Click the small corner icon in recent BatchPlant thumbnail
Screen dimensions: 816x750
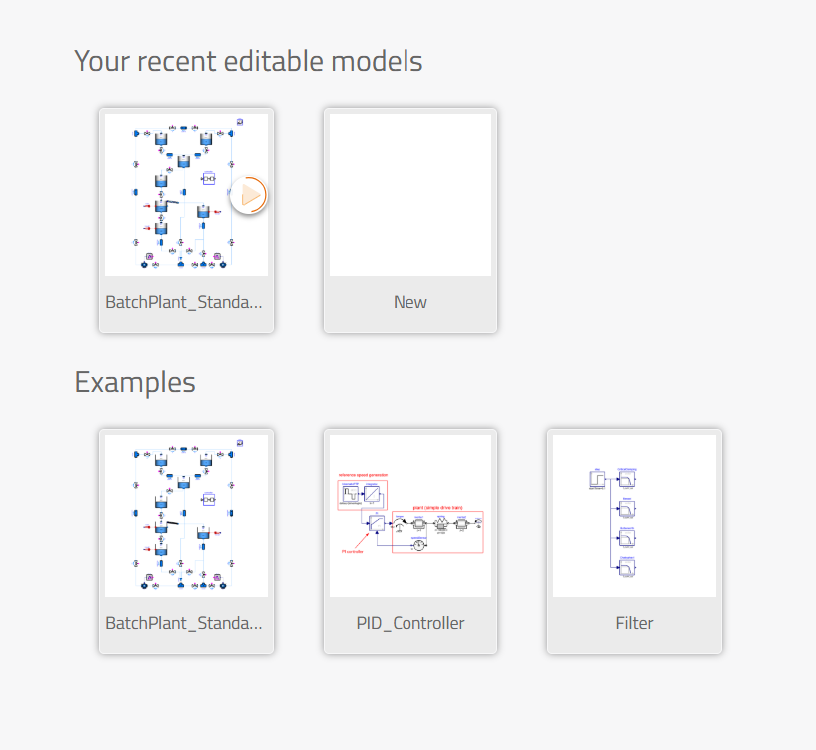pyautogui.click(x=240, y=122)
